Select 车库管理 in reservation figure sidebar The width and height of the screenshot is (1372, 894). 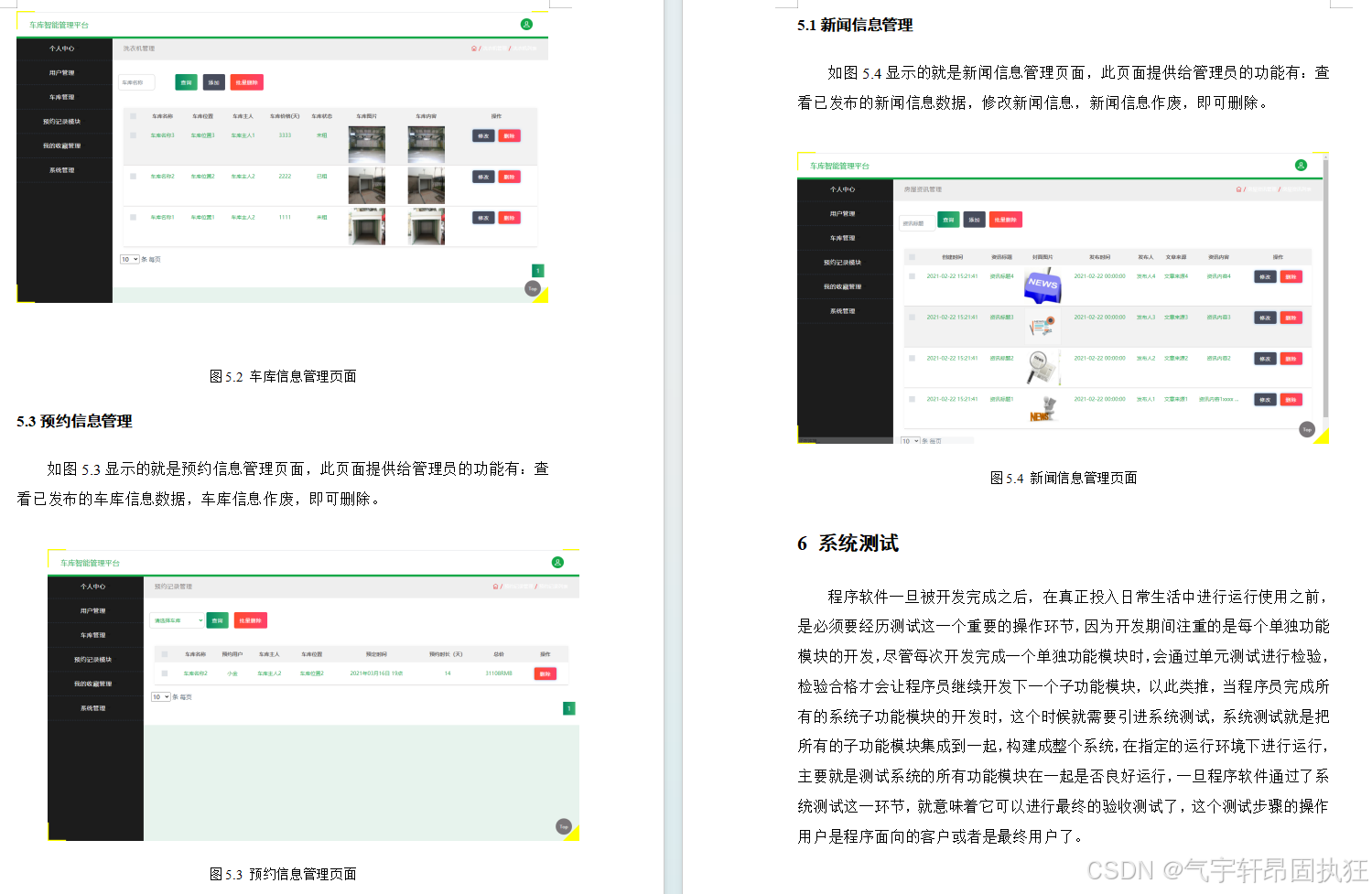tap(93, 635)
